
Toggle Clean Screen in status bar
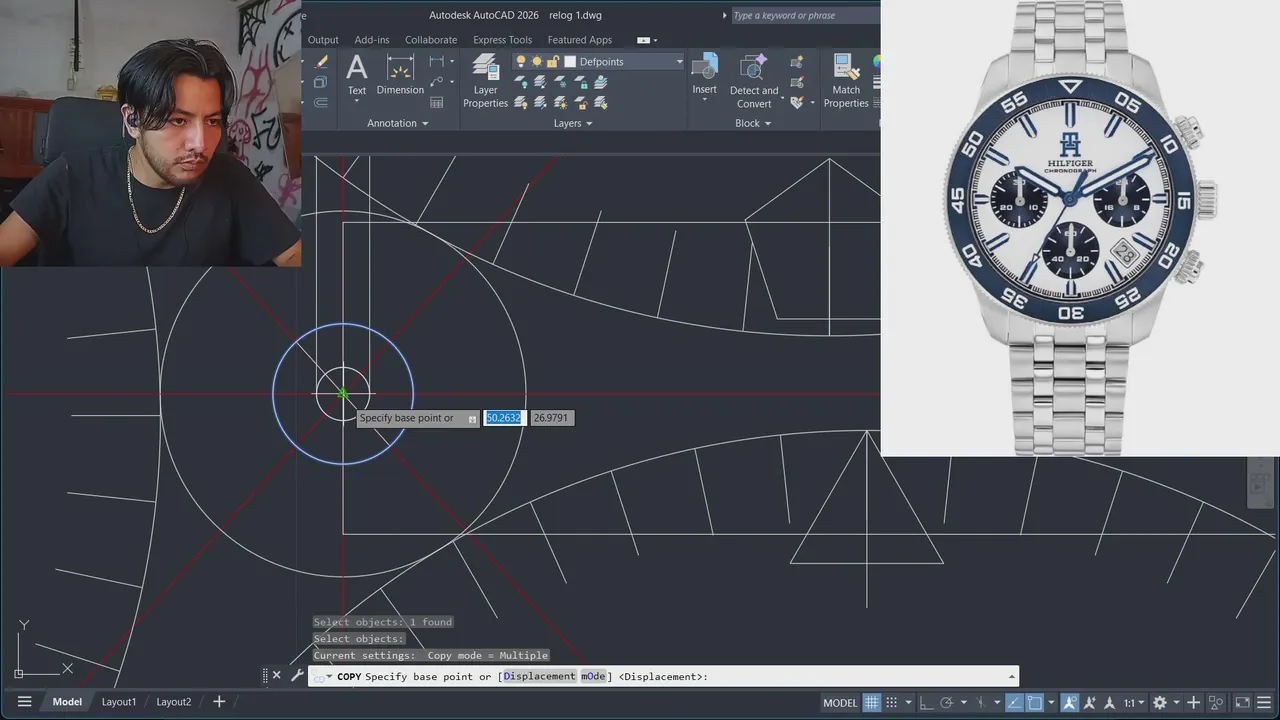click(1242, 702)
